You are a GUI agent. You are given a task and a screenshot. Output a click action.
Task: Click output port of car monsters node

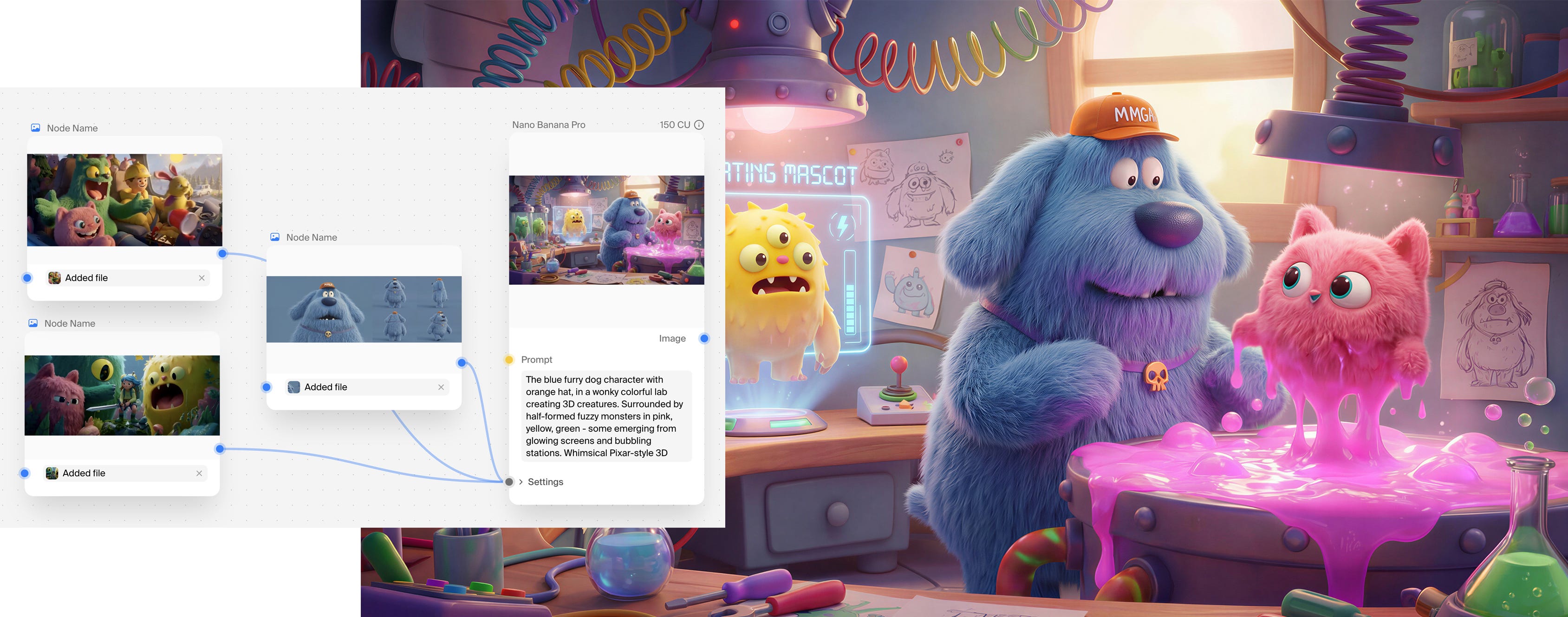pyautogui.click(x=222, y=253)
